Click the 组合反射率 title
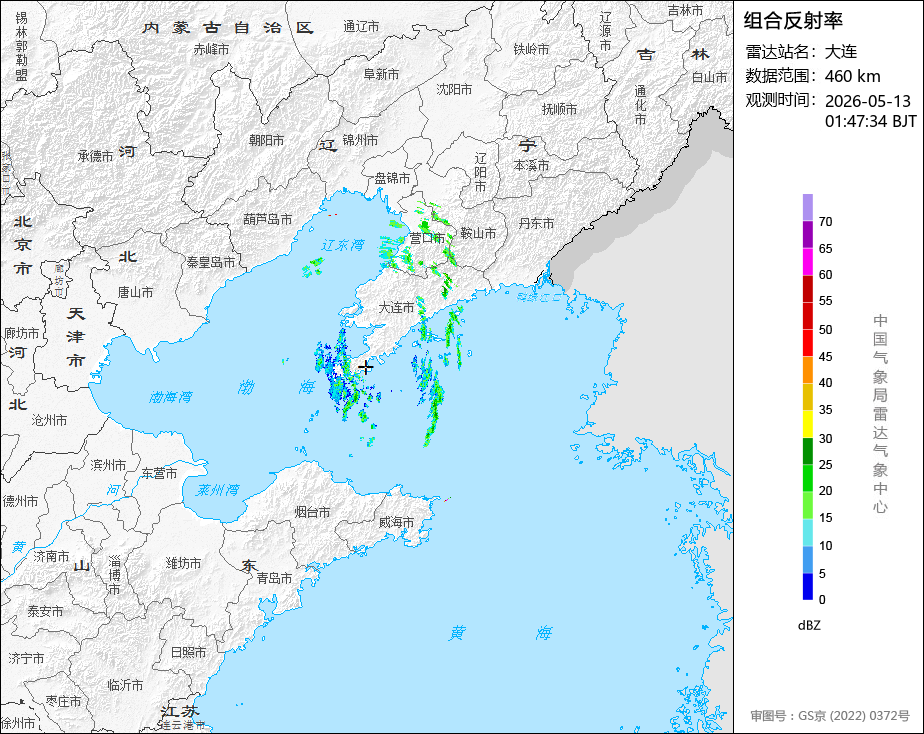This screenshot has height=734, width=924. tap(793, 21)
